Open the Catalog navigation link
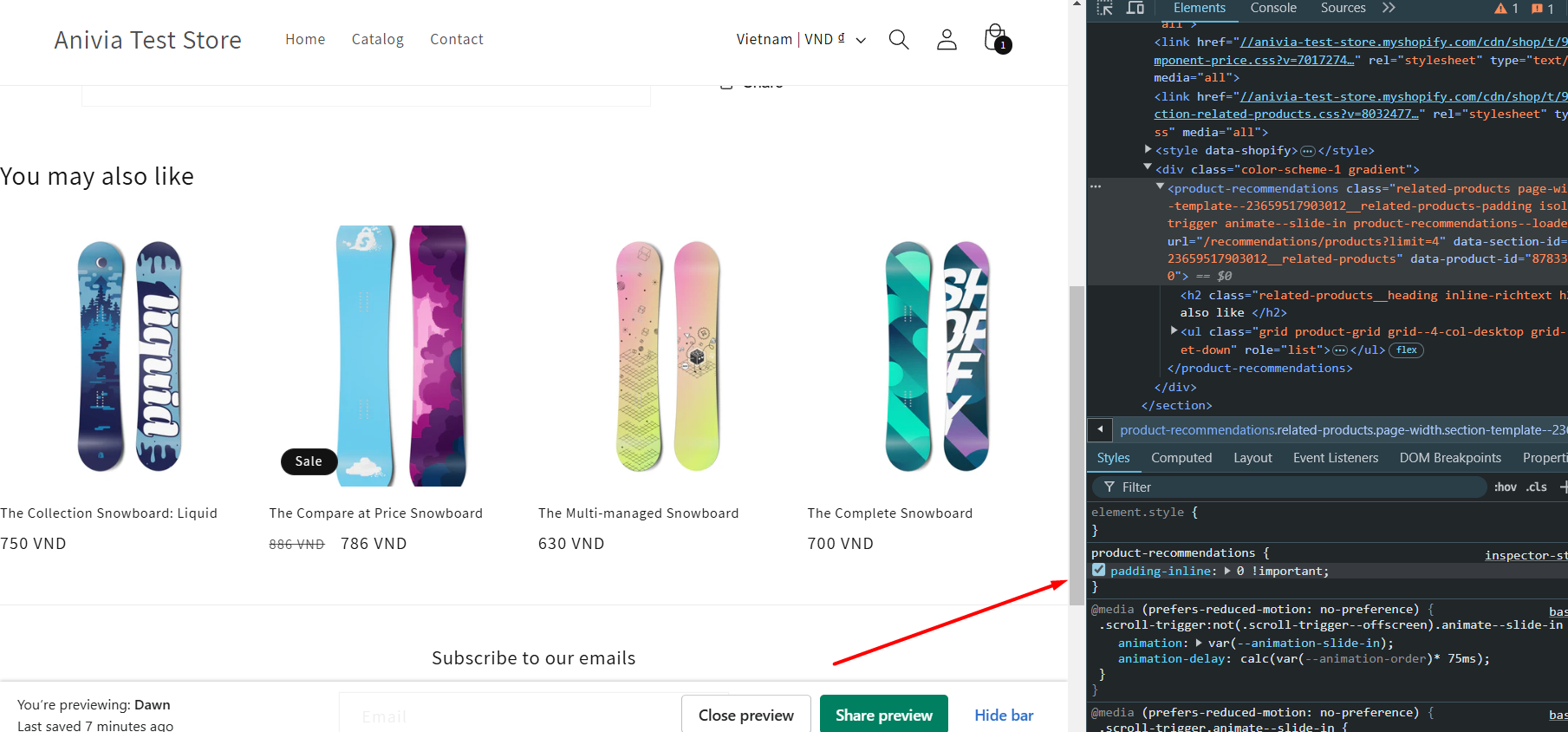 coord(378,40)
